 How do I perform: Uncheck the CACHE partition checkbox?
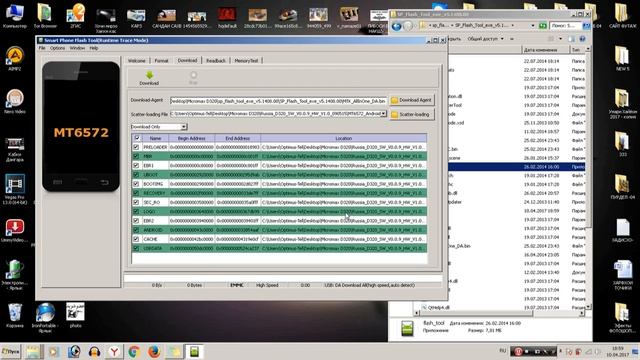(136, 239)
